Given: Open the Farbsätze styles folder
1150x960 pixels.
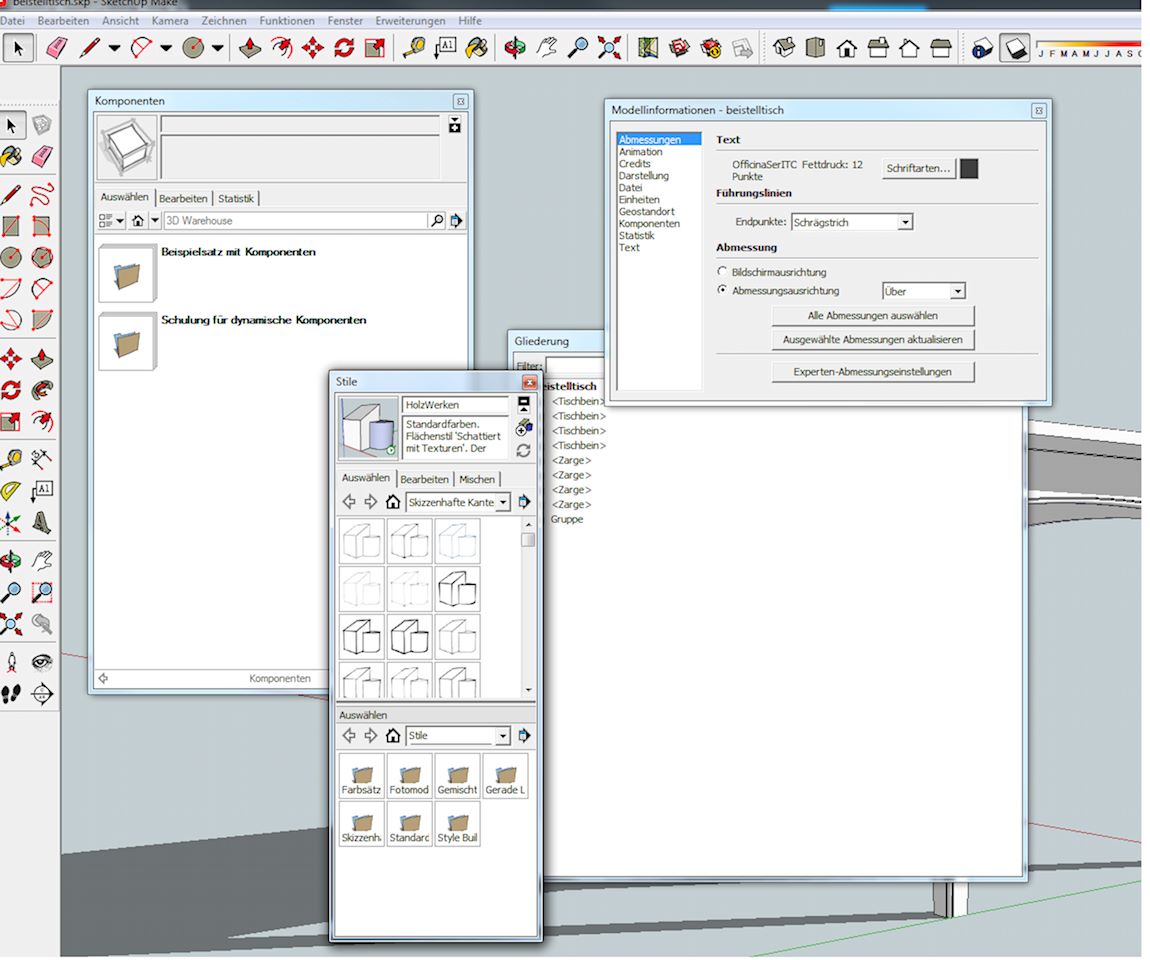Looking at the screenshot, I should pos(361,776).
